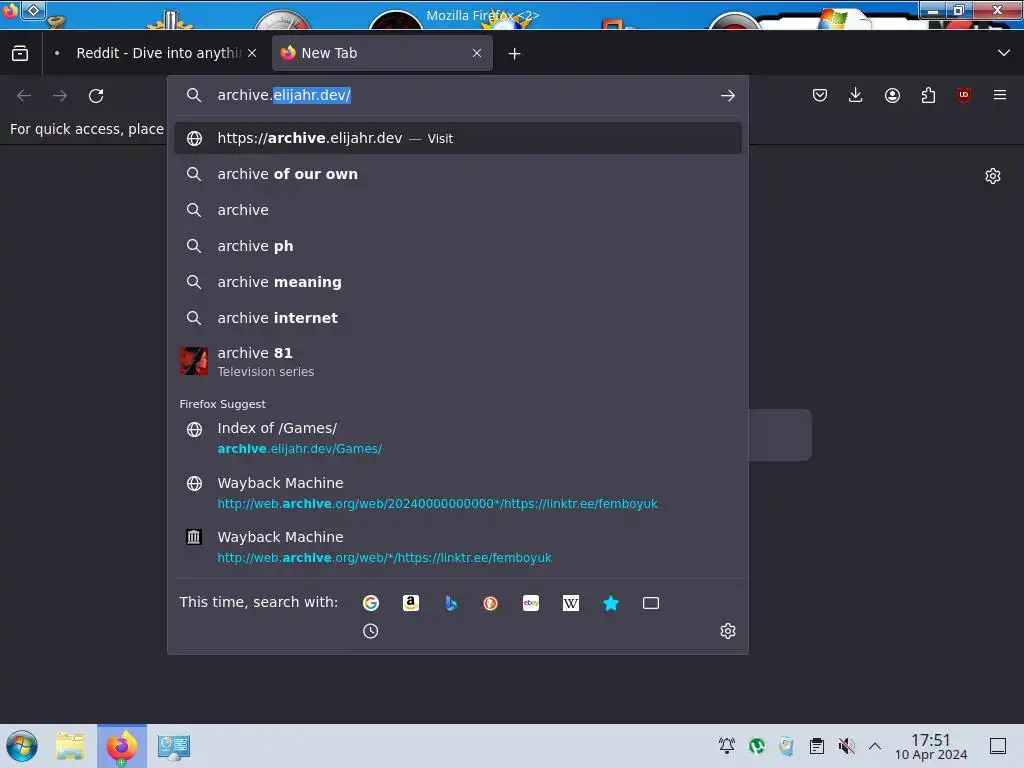Select 'archive of our own' search suggestion
Image resolution: width=1024 pixels, height=768 pixels.
(x=457, y=174)
